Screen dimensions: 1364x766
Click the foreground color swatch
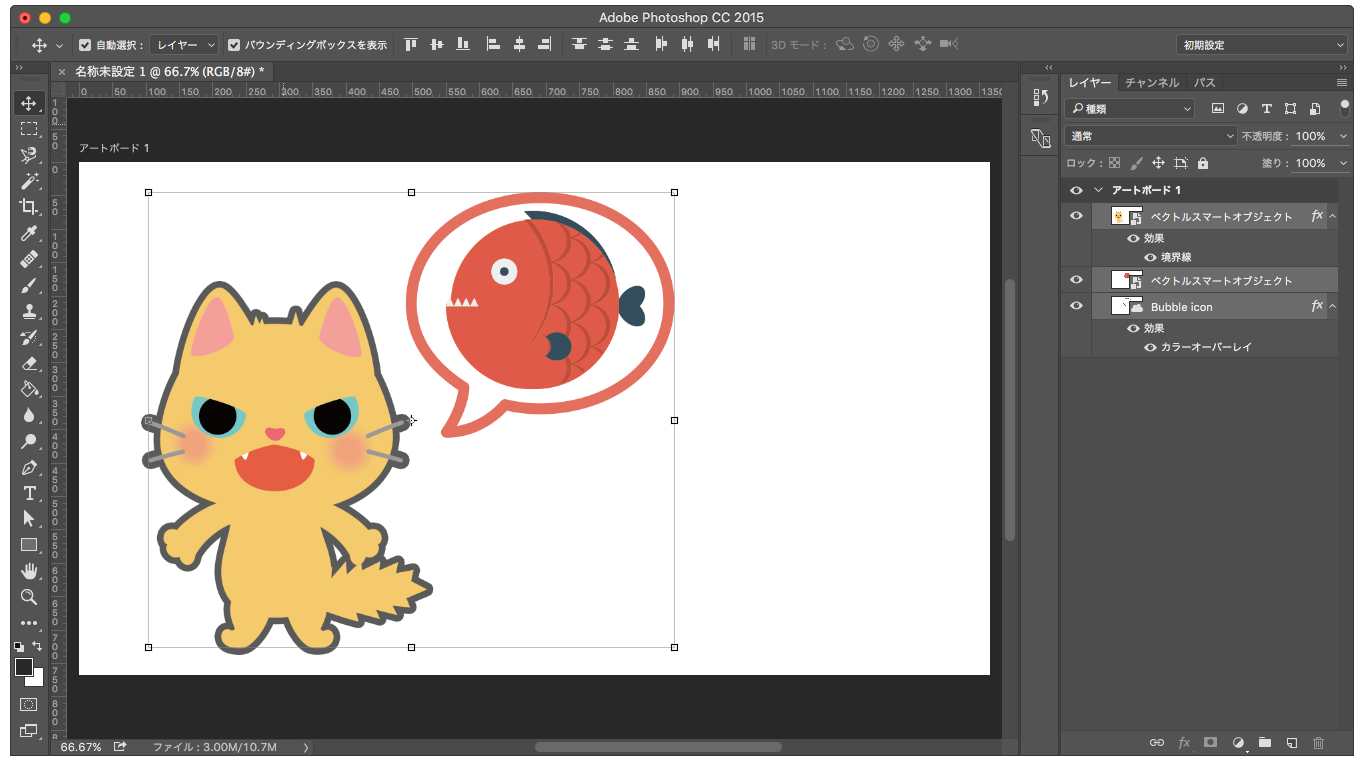(x=23, y=667)
